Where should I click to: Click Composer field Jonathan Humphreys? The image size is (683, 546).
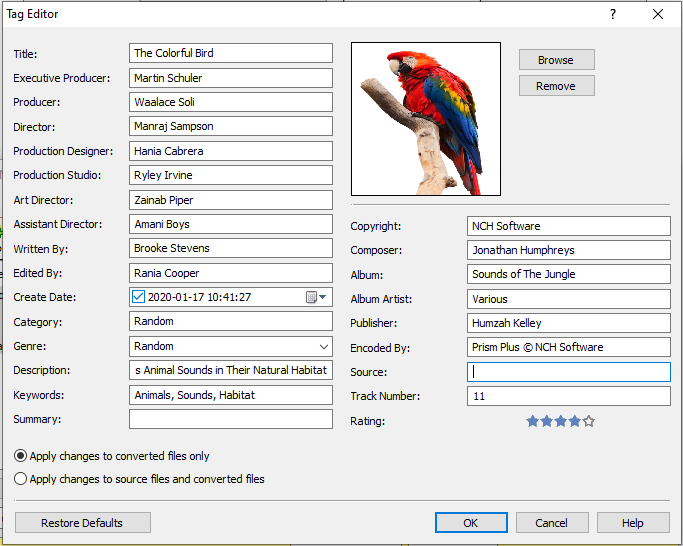569,250
